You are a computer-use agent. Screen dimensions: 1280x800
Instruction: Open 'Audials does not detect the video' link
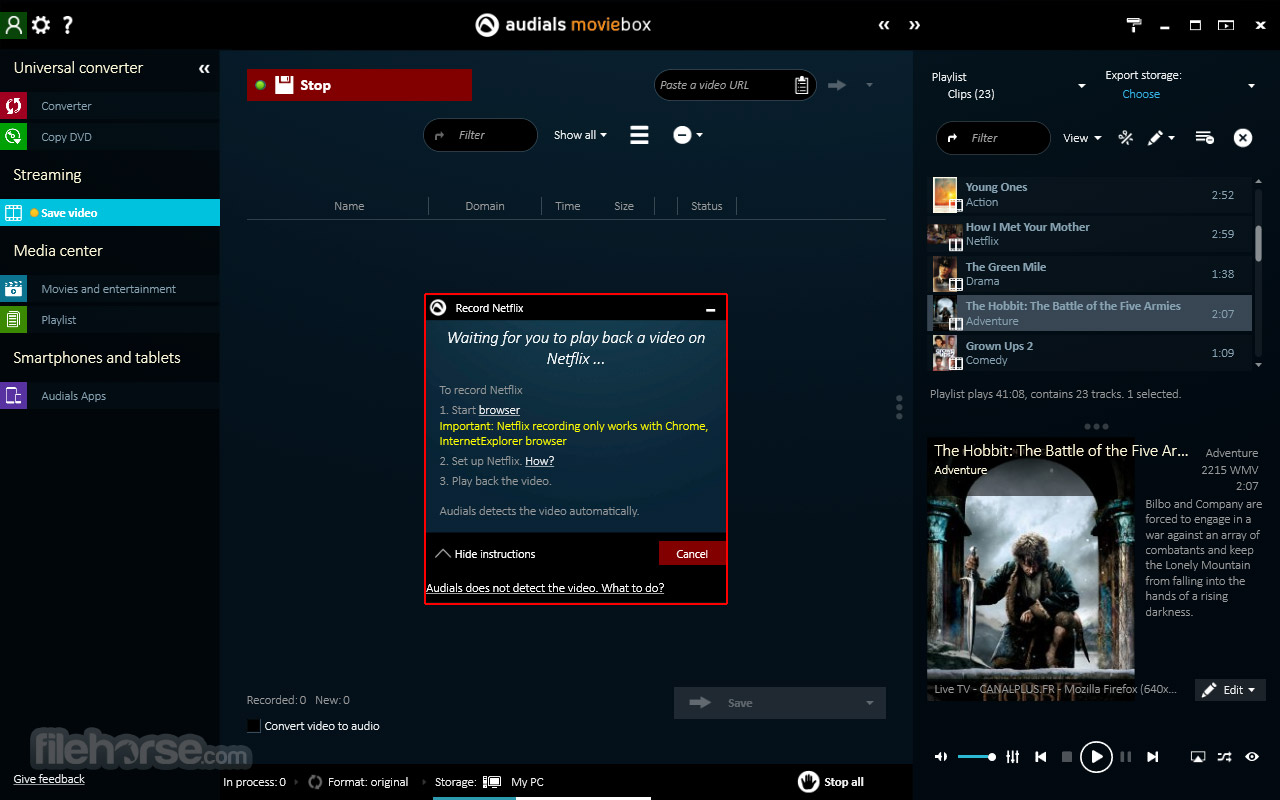(545, 588)
